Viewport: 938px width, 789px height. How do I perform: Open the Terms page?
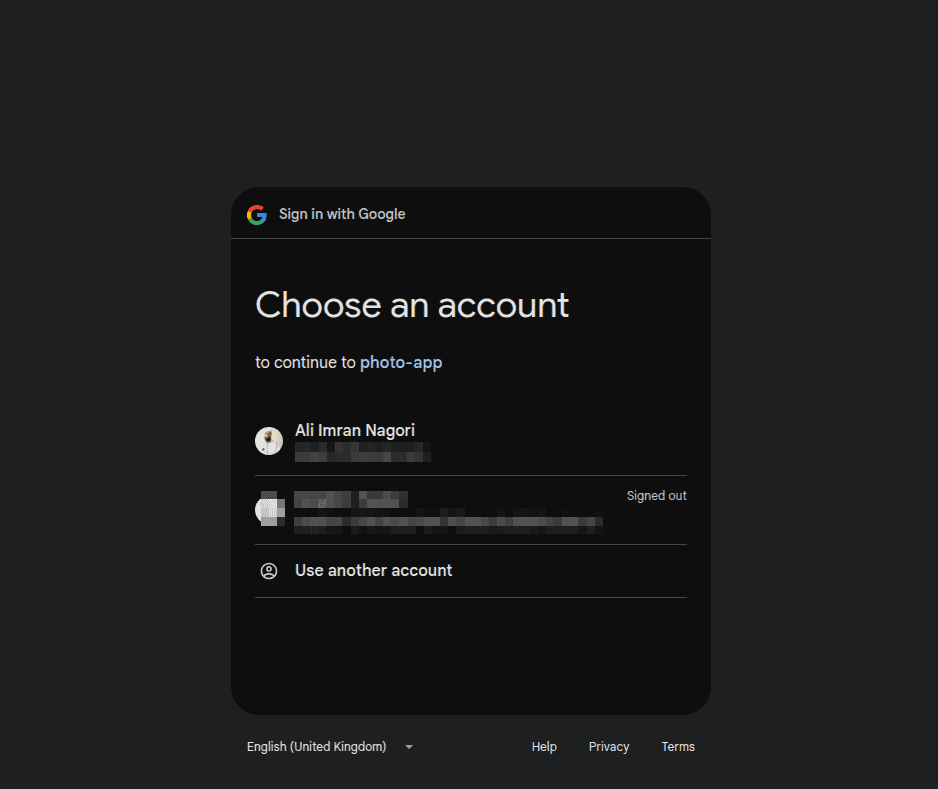click(678, 746)
